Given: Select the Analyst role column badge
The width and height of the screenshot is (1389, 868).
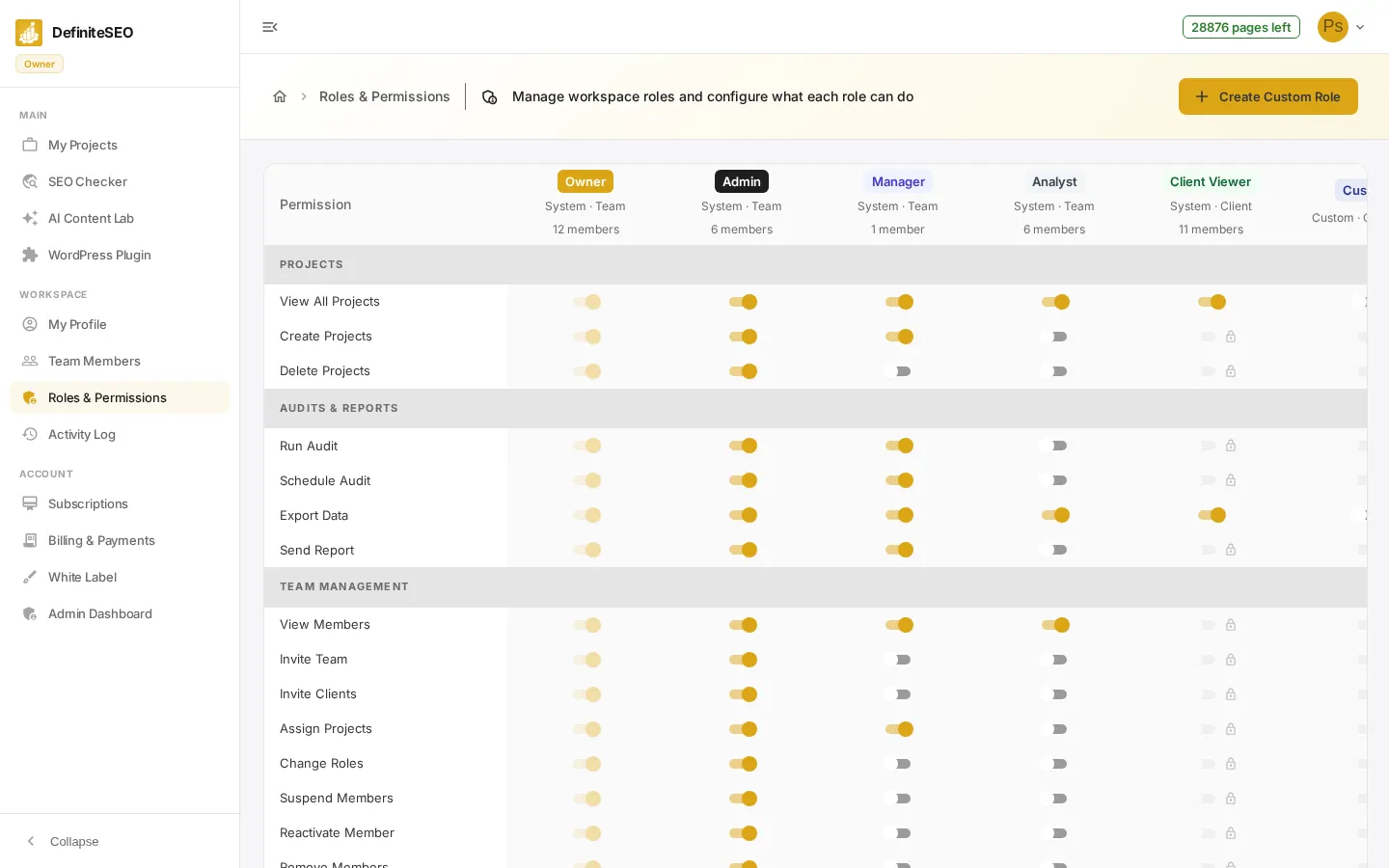Looking at the screenshot, I should pos(1054,181).
